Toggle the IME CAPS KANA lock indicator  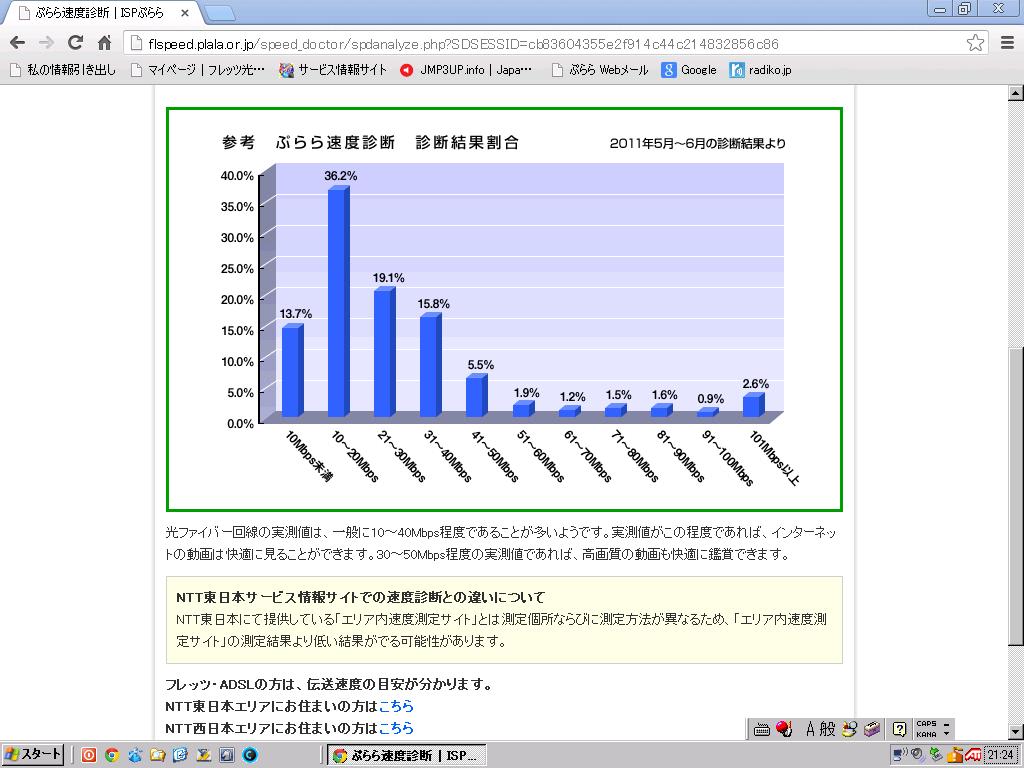[x=926, y=729]
